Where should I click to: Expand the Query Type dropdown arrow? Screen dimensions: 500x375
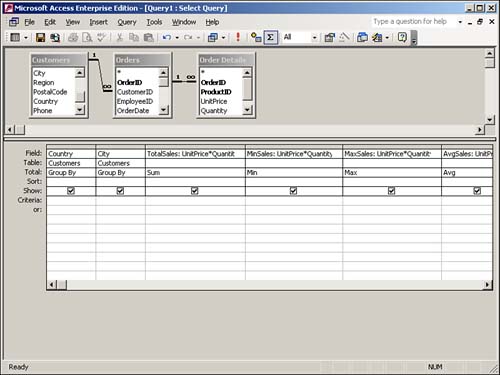click(223, 37)
